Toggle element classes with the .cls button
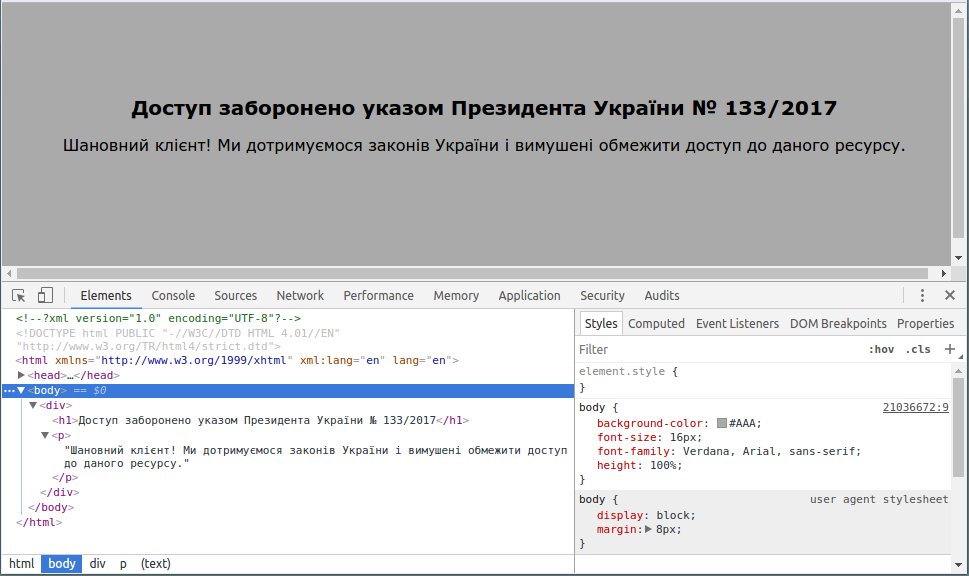Viewport: 969px width, 576px height. pos(918,348)
